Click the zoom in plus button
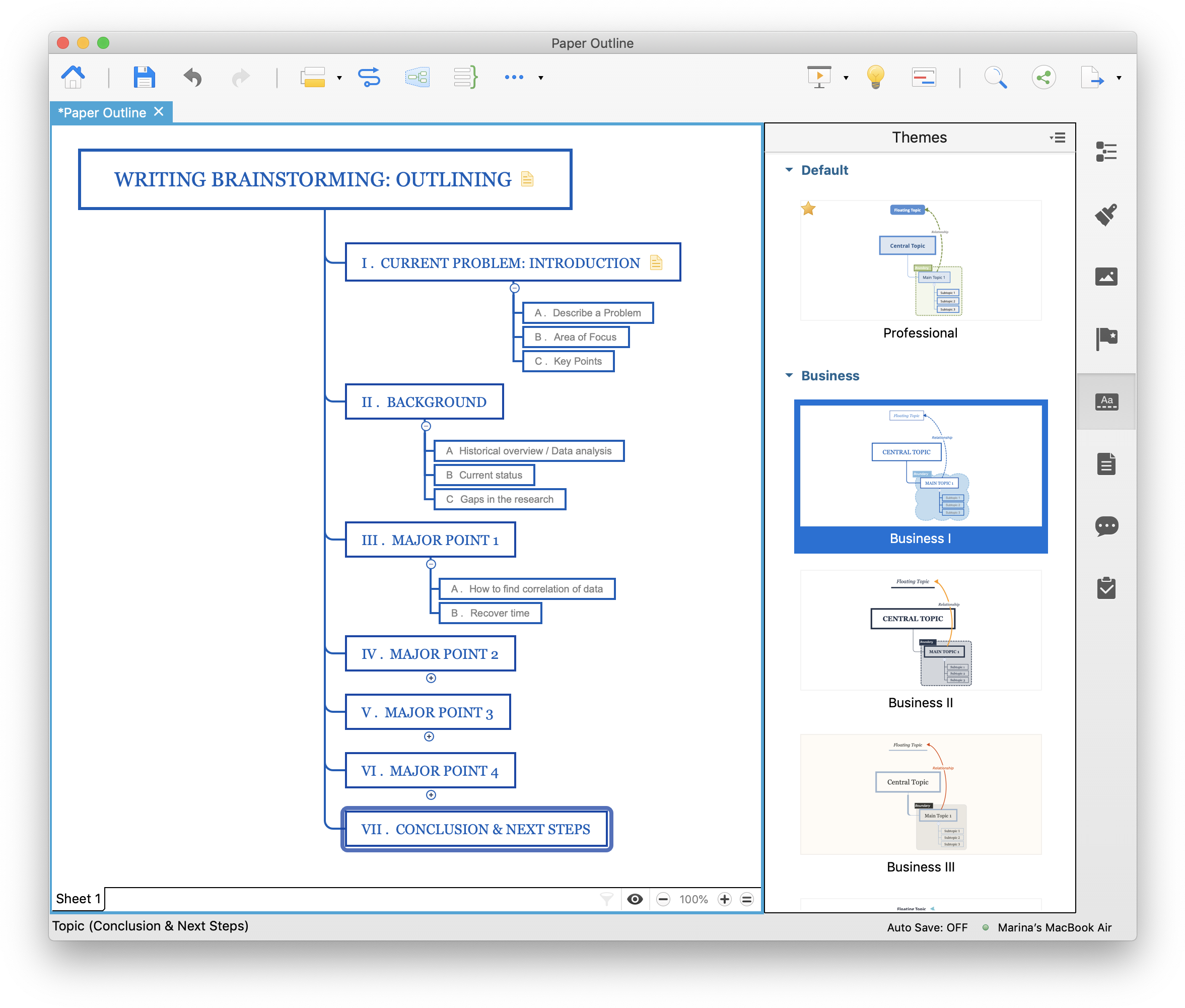The height and width of the screenshot is (1008, 1185). 725,899
